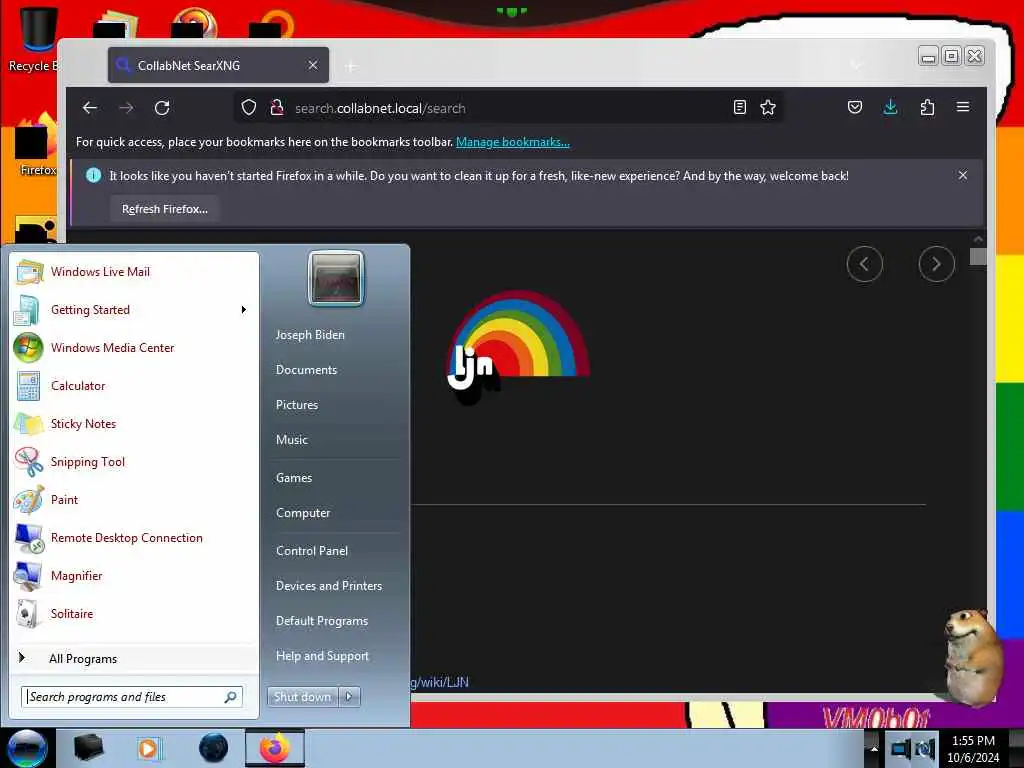Image resolution: width=1024 pixels, height=768 pixels.
Task: Select the CollabNet SearXNG tab
Action: pos(218,65)
